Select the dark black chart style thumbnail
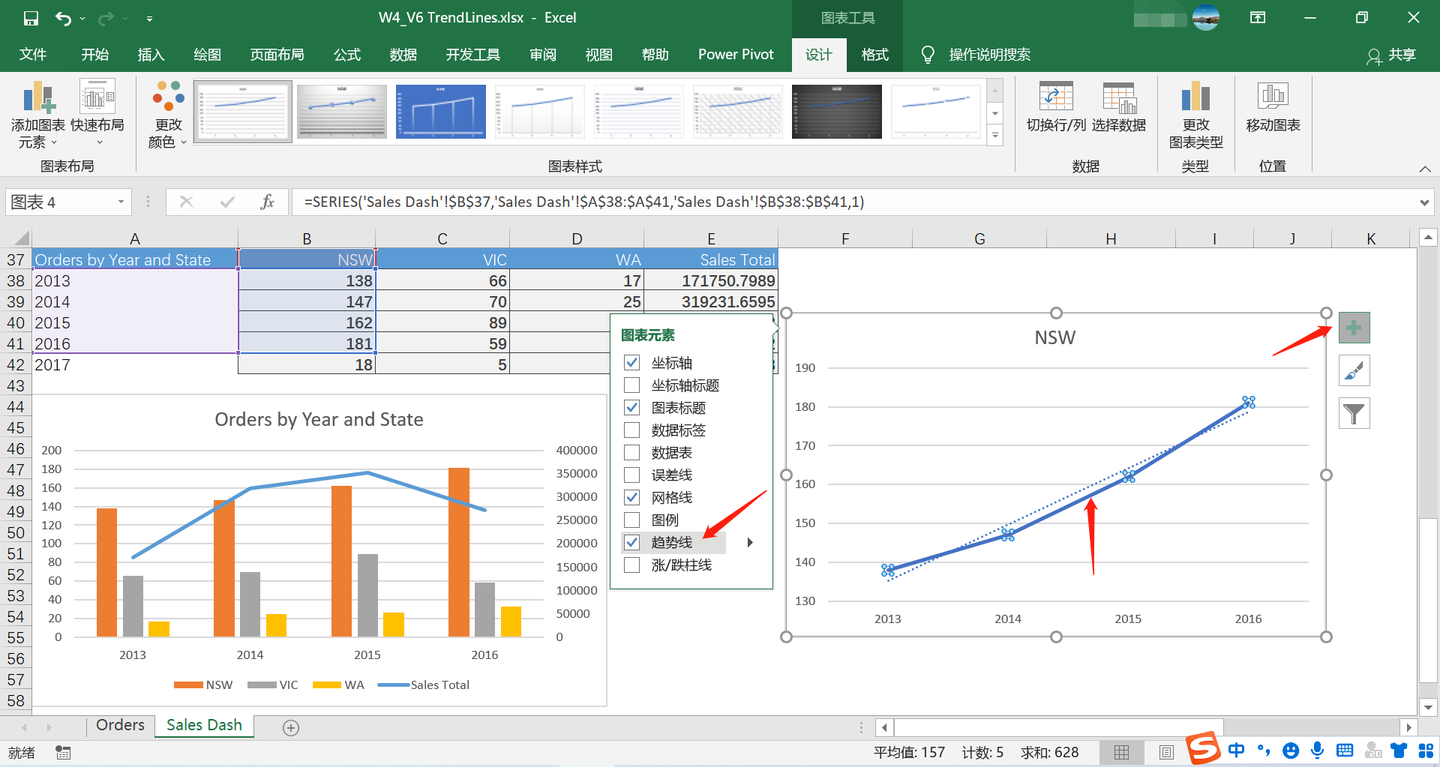1440x767 pixels. pos(836,111)
